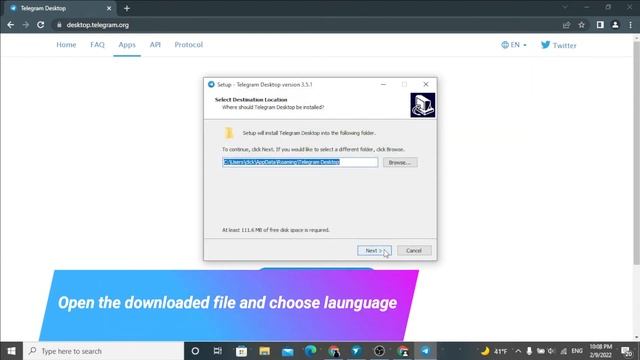Click the lock icon in address bar

click(59, 25)
